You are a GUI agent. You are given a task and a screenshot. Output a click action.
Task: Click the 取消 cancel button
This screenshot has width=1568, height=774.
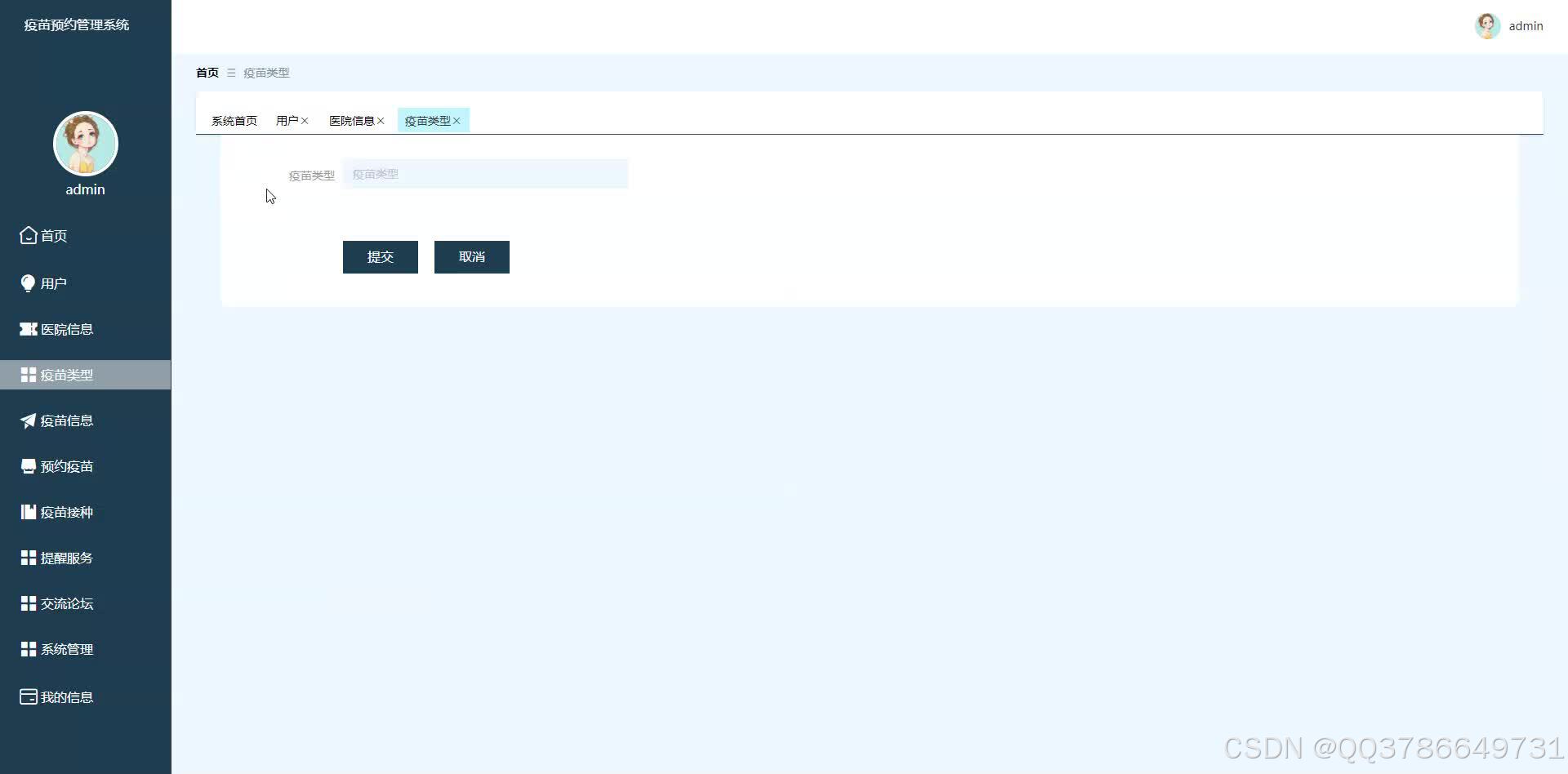472,257
